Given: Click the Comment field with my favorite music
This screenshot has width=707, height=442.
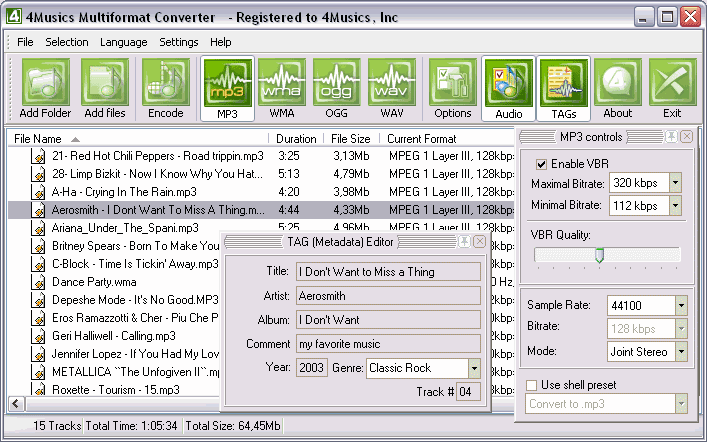Looking at the screenshot, I should pyautogui.click(x=388, y=344).
